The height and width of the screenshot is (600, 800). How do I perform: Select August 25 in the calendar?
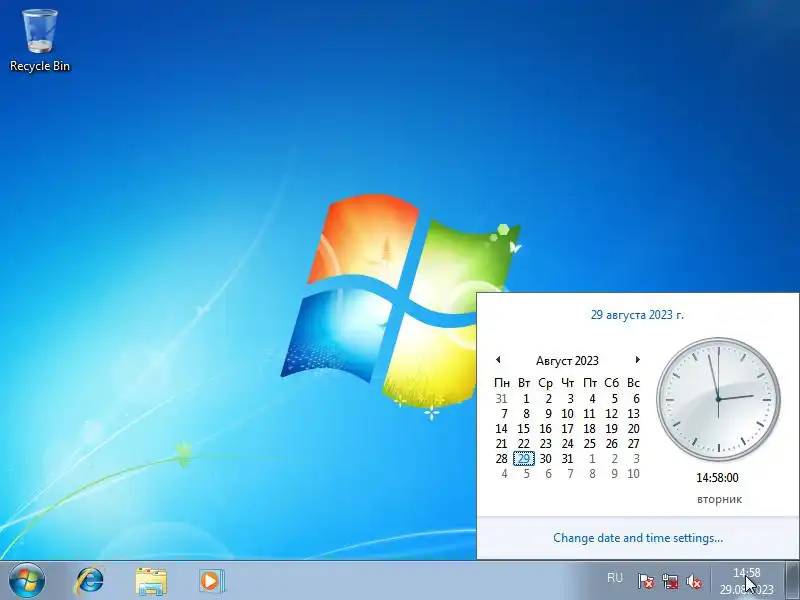[589, 444]
